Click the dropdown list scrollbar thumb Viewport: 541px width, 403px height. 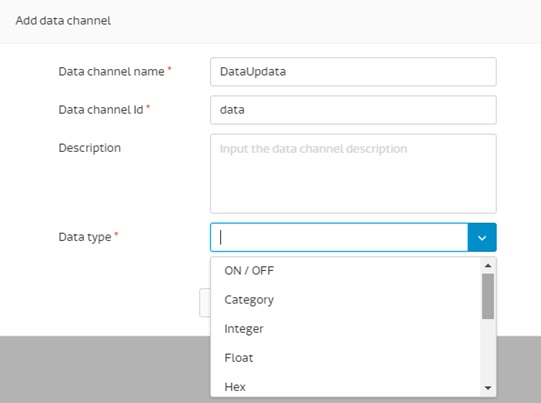(488, 296)
